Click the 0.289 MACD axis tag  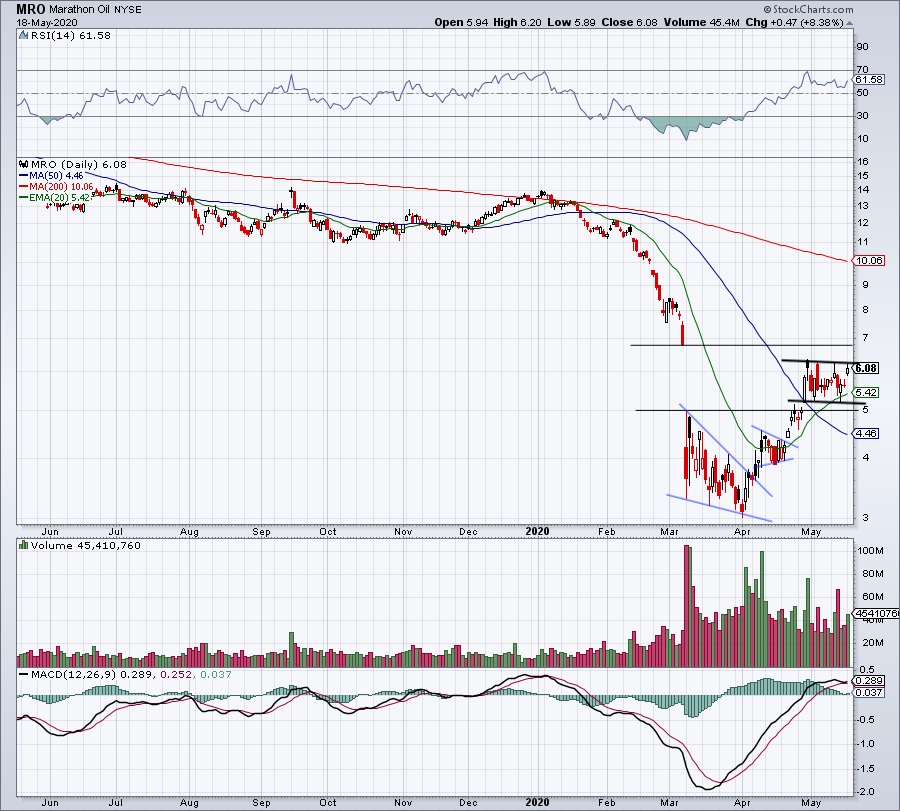pos(868,681)
